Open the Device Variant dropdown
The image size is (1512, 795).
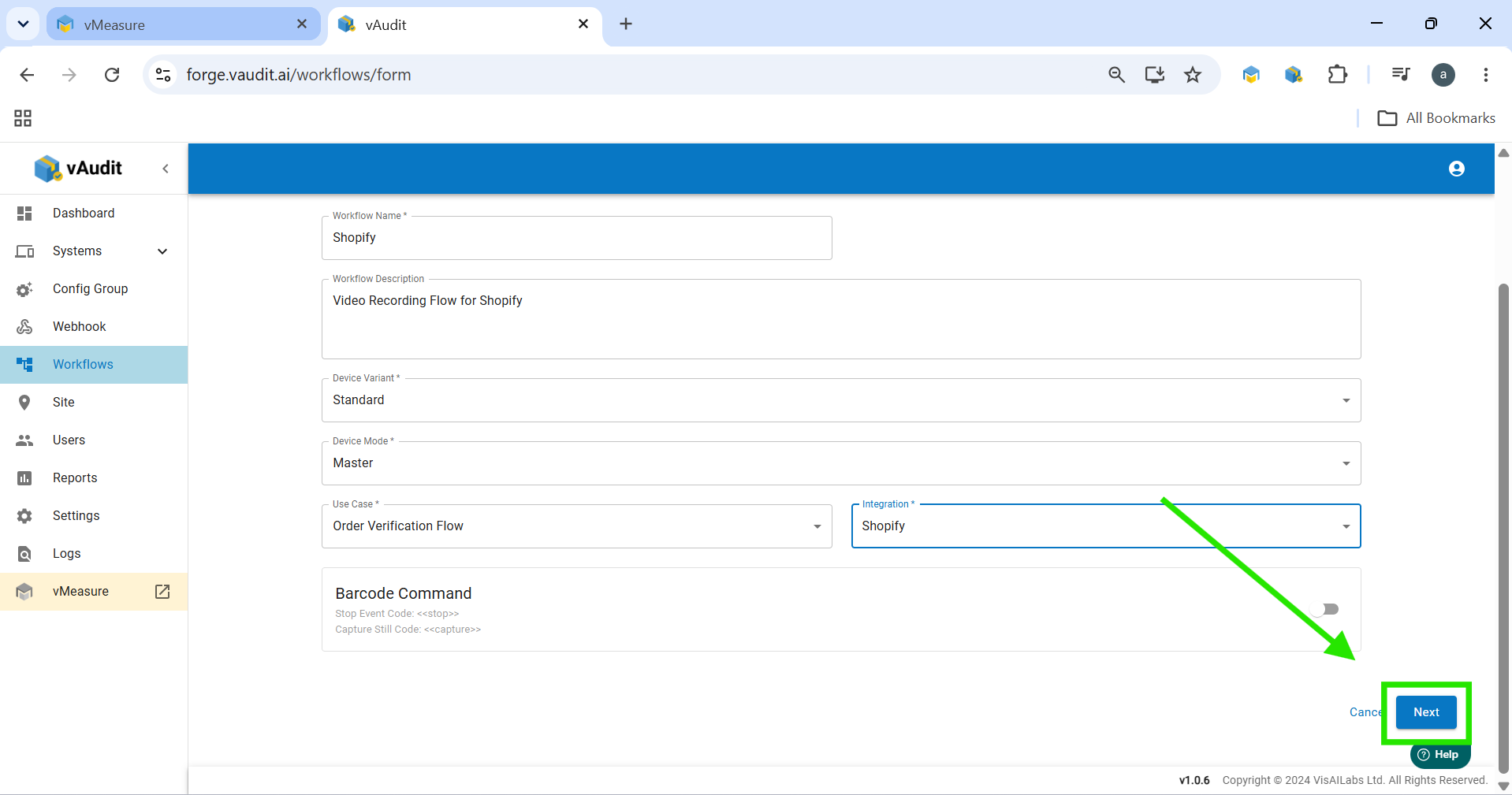pyautogui.click(x=841, y=400)
